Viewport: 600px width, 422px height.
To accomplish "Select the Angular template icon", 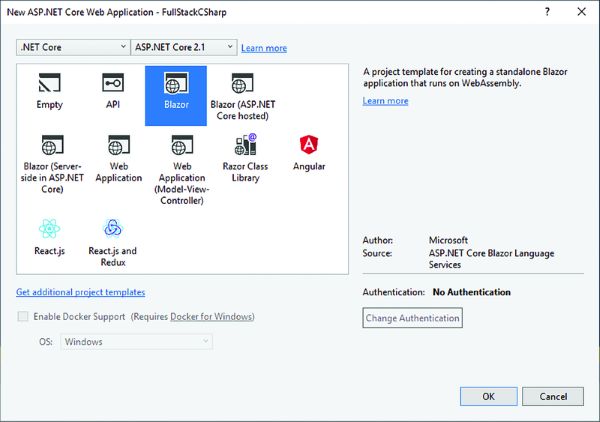I will (309, 146).
